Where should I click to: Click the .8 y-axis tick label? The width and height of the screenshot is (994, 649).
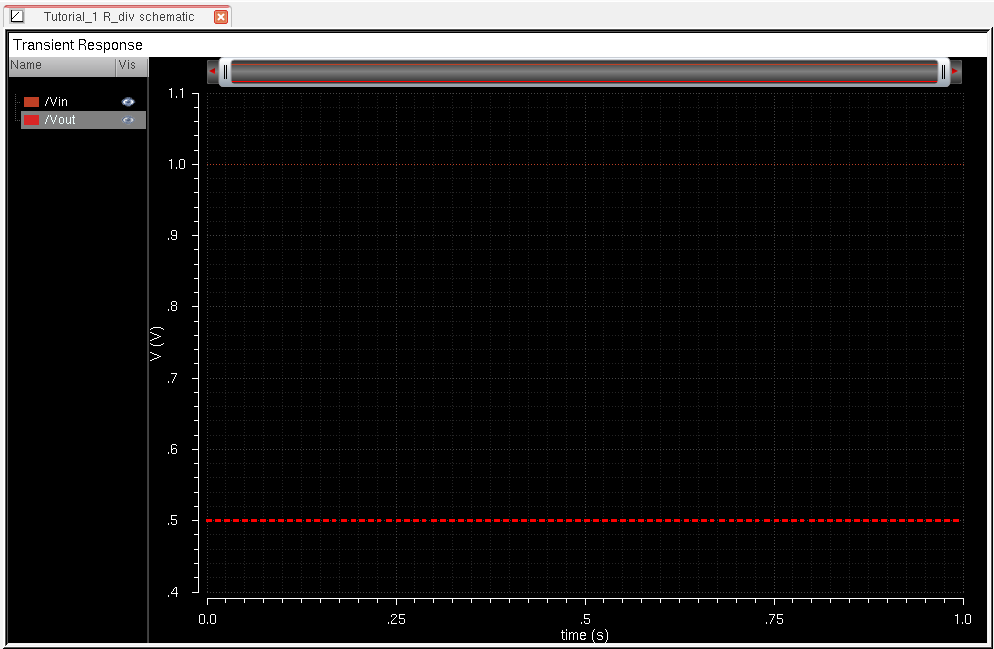(x=172, y=307)
